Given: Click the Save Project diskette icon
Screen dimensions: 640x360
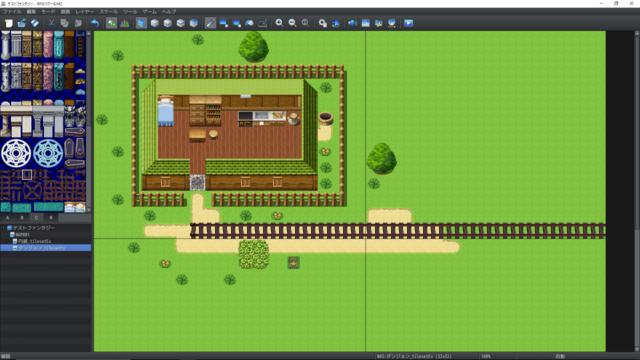Looking at the screenshot, I should pyautogui.click(x=35, y=23).
